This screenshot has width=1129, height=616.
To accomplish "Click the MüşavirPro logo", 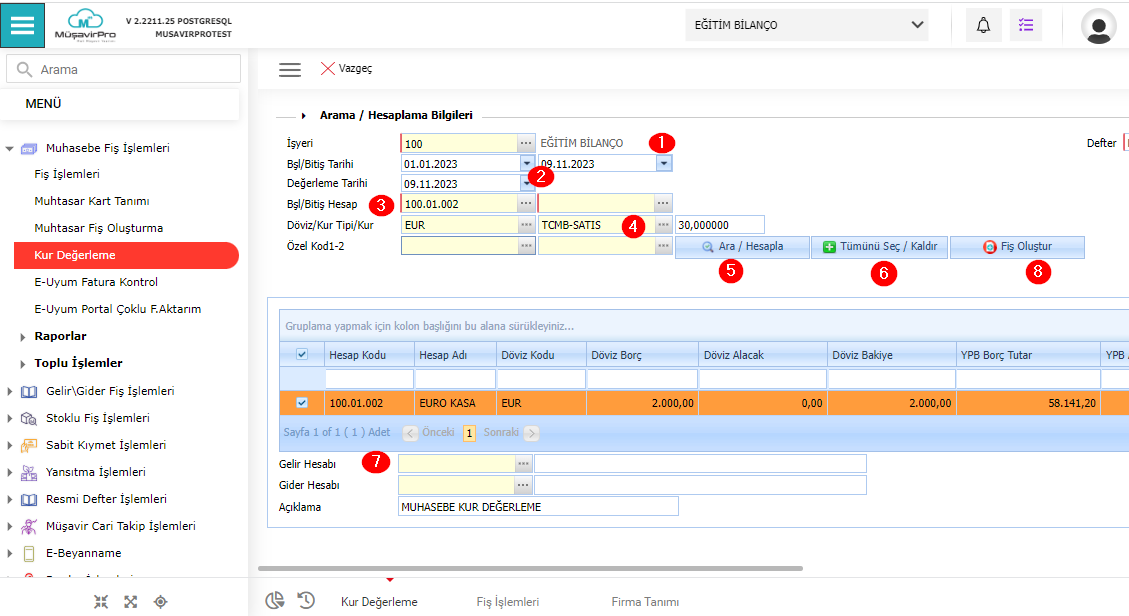I will [x=85, y=25].
